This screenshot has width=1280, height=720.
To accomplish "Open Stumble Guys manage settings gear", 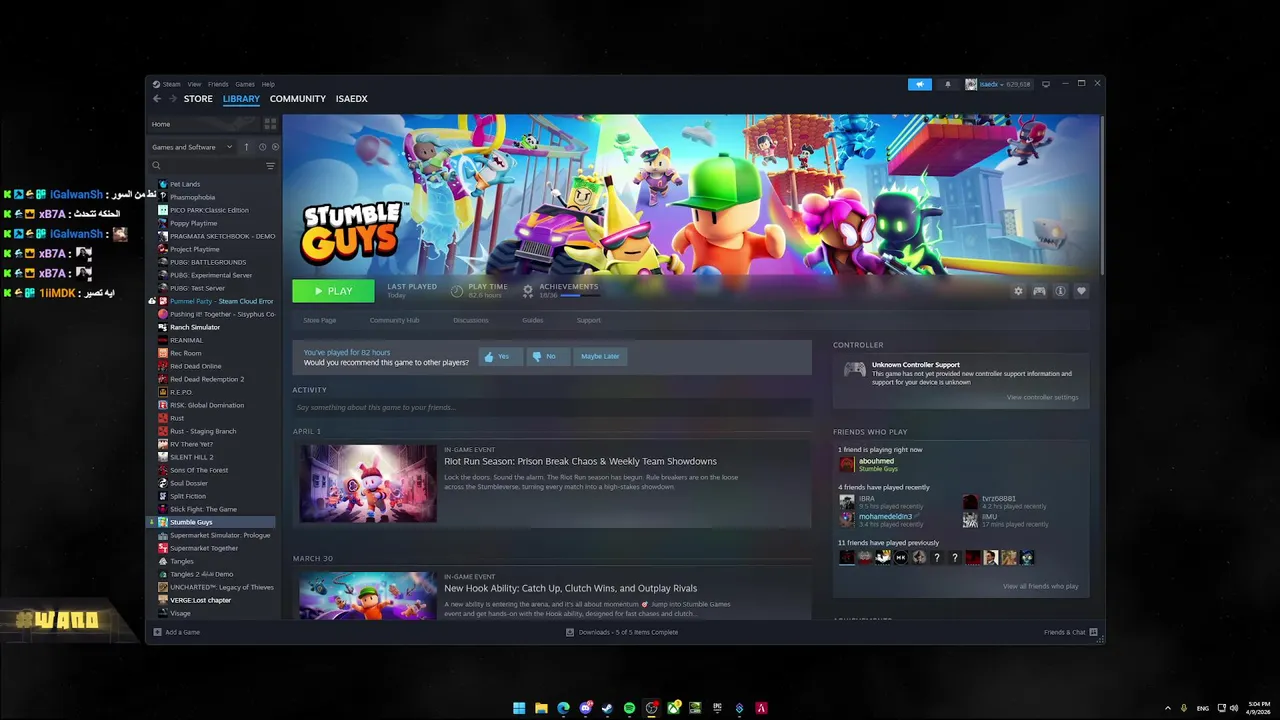I will coord(1018,291).
